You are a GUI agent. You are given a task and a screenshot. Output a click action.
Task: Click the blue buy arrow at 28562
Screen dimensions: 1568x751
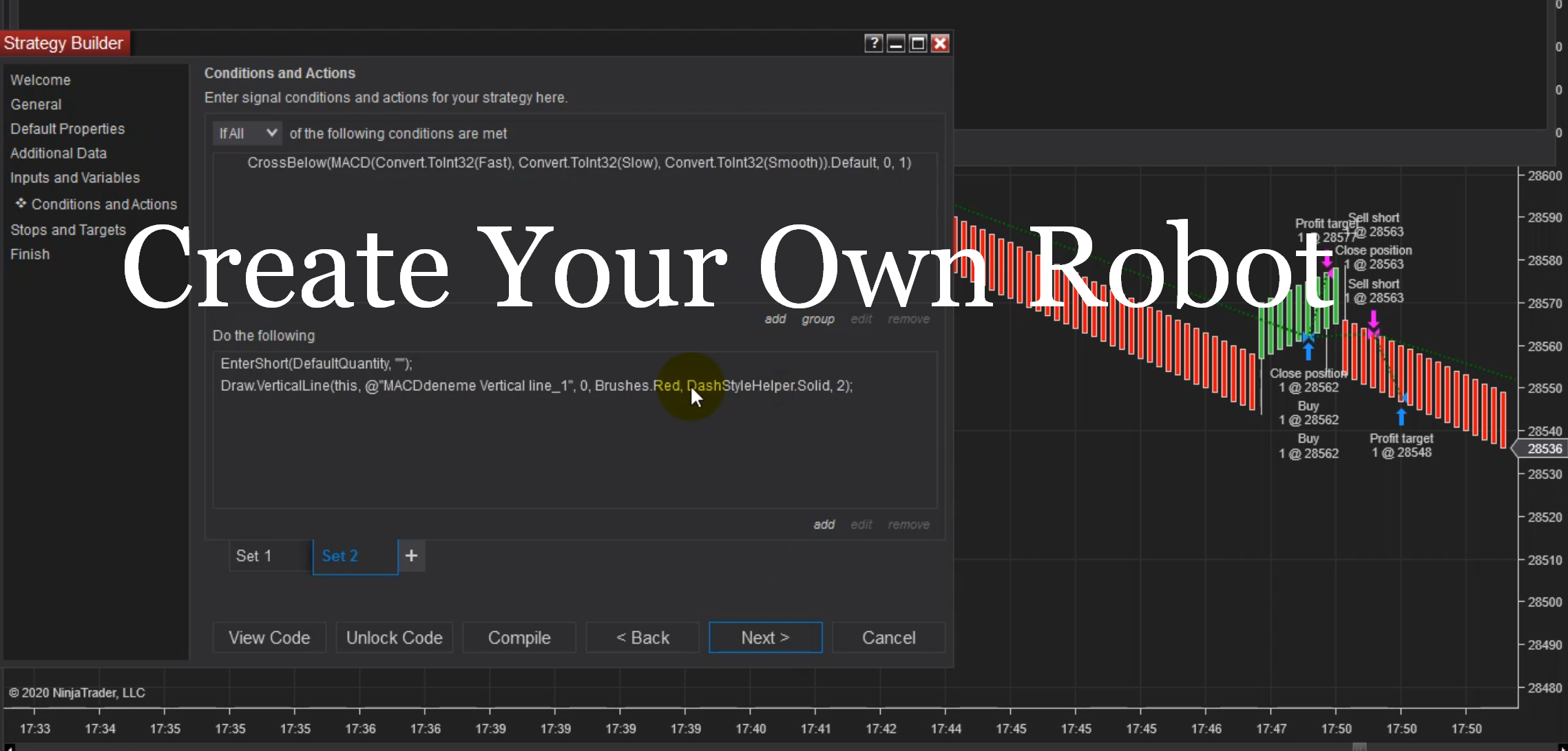[x=1308, y=351]
